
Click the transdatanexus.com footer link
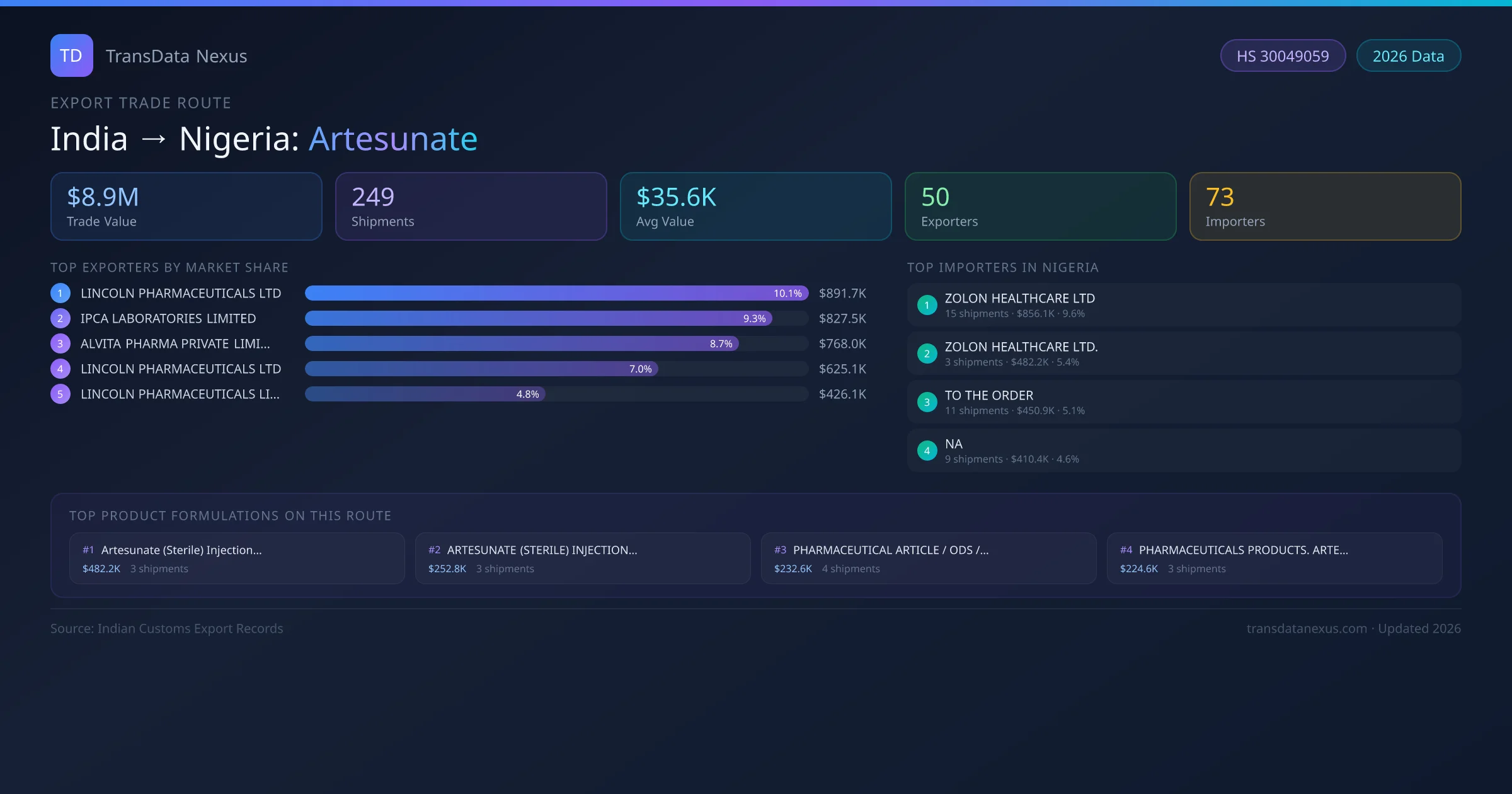point(1306,628)
